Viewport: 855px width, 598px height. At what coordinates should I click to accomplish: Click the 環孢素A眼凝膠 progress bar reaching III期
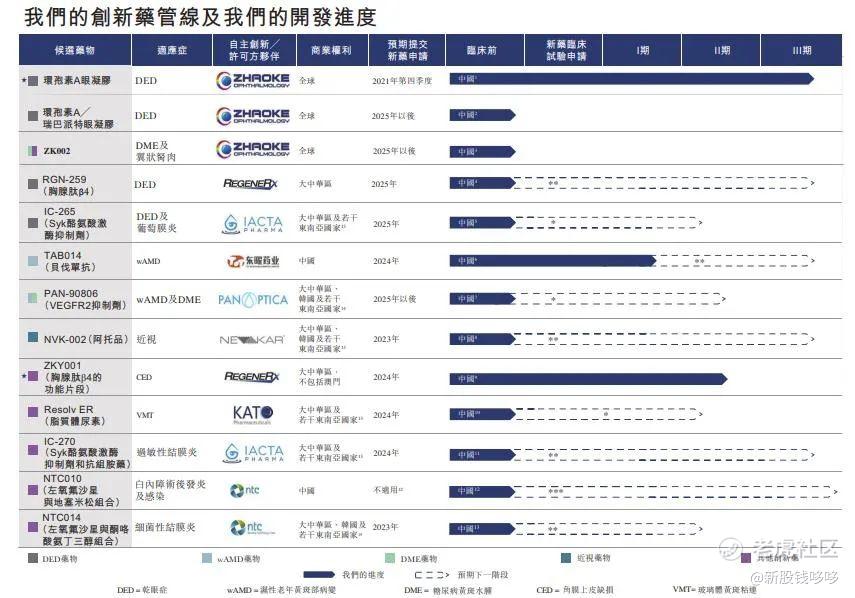tap(631, 79)
